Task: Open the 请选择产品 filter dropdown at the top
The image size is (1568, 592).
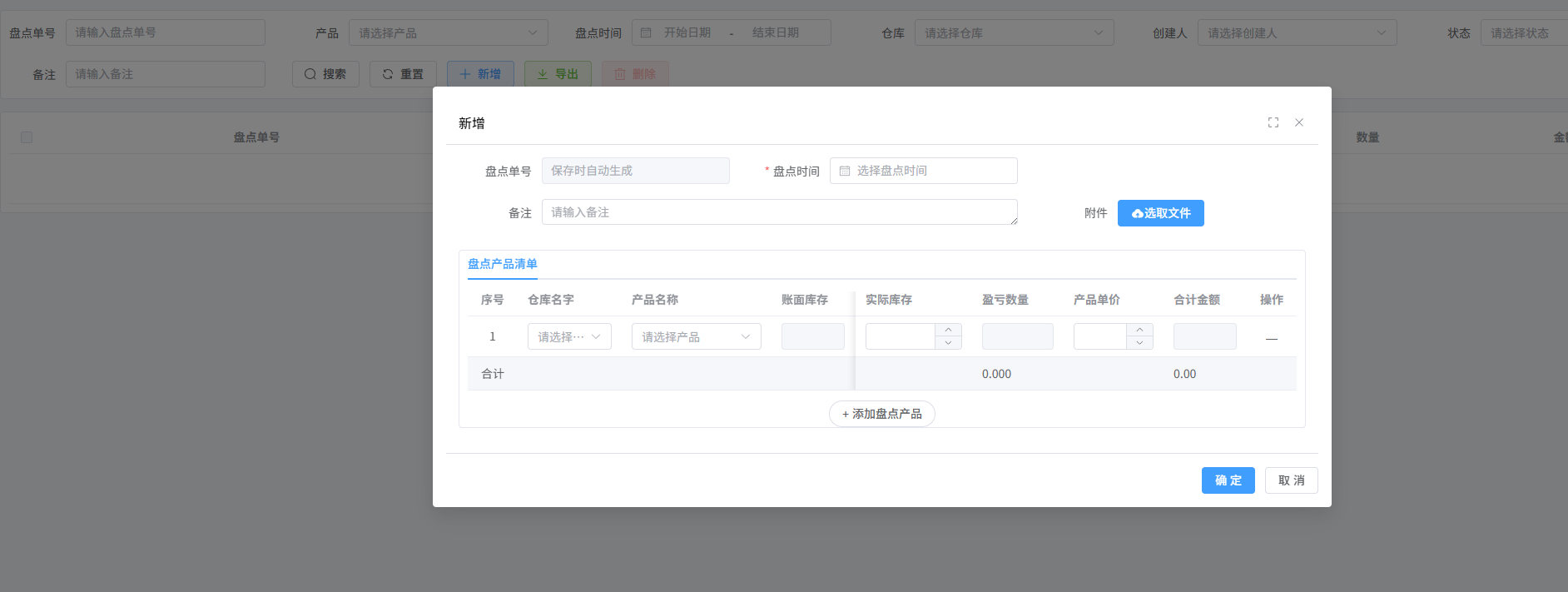Action: tap(449, 32)
